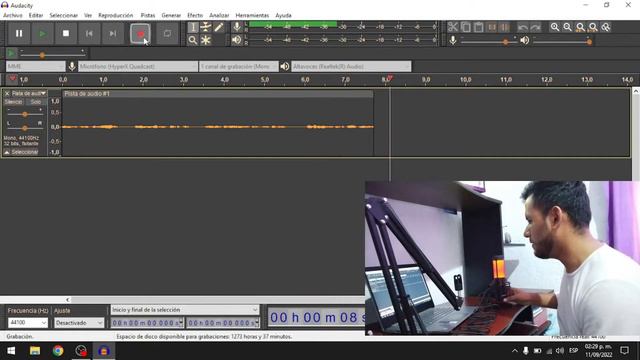
Task: Toggle loop playback button
Action: click(167, 33)
